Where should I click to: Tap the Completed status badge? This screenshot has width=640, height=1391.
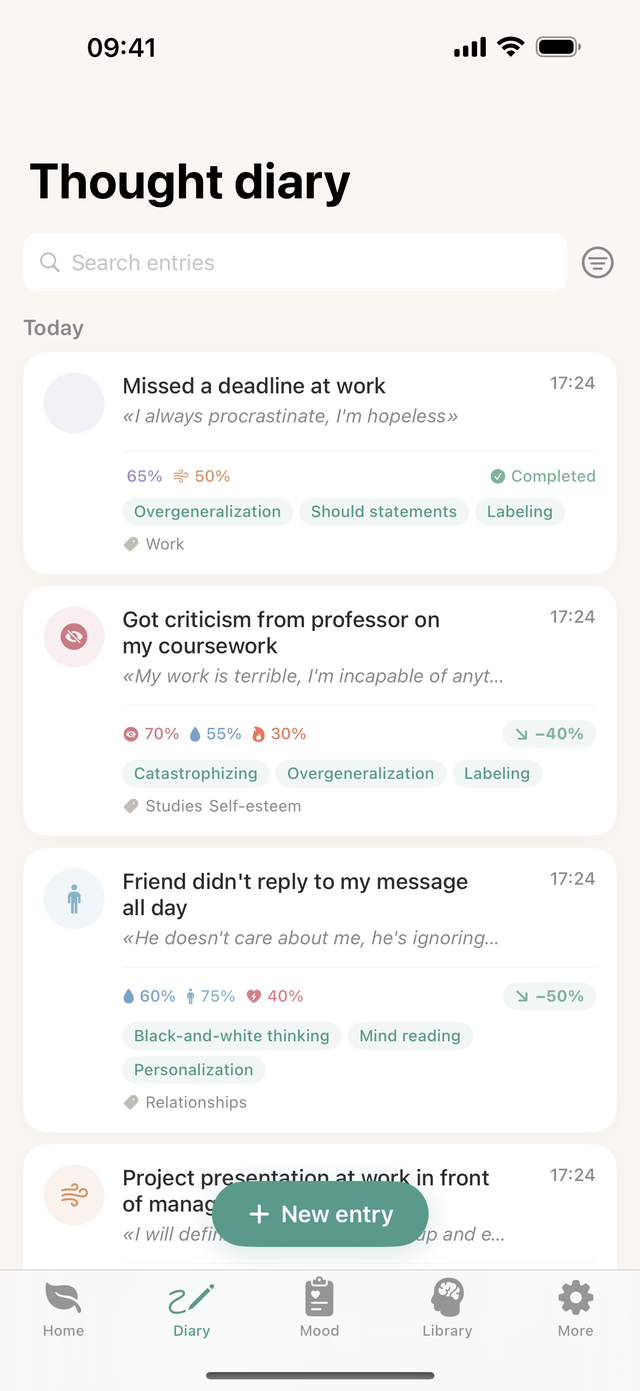click(543, 476)
